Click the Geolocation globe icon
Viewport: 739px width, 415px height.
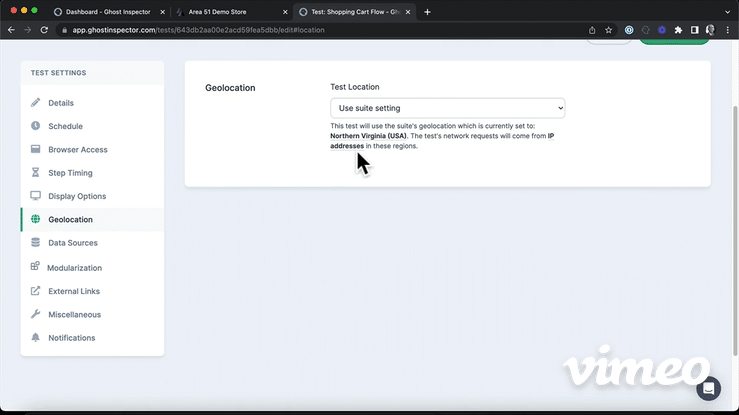35,219
